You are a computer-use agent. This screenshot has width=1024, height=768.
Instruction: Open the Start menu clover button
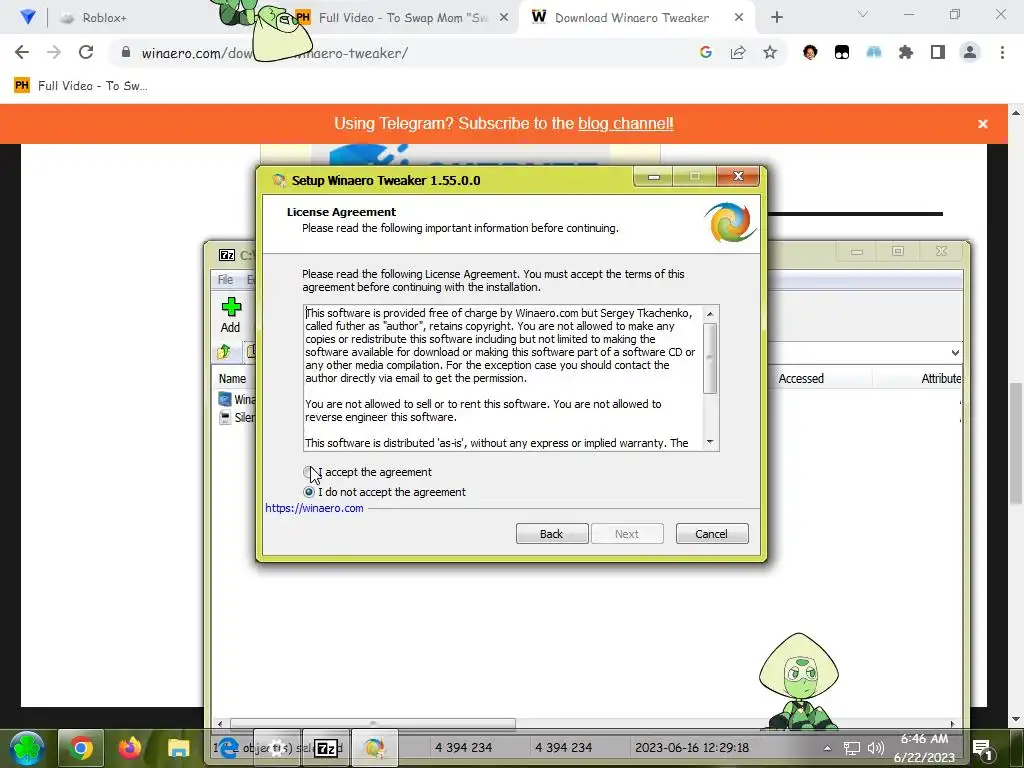[27, 748]
